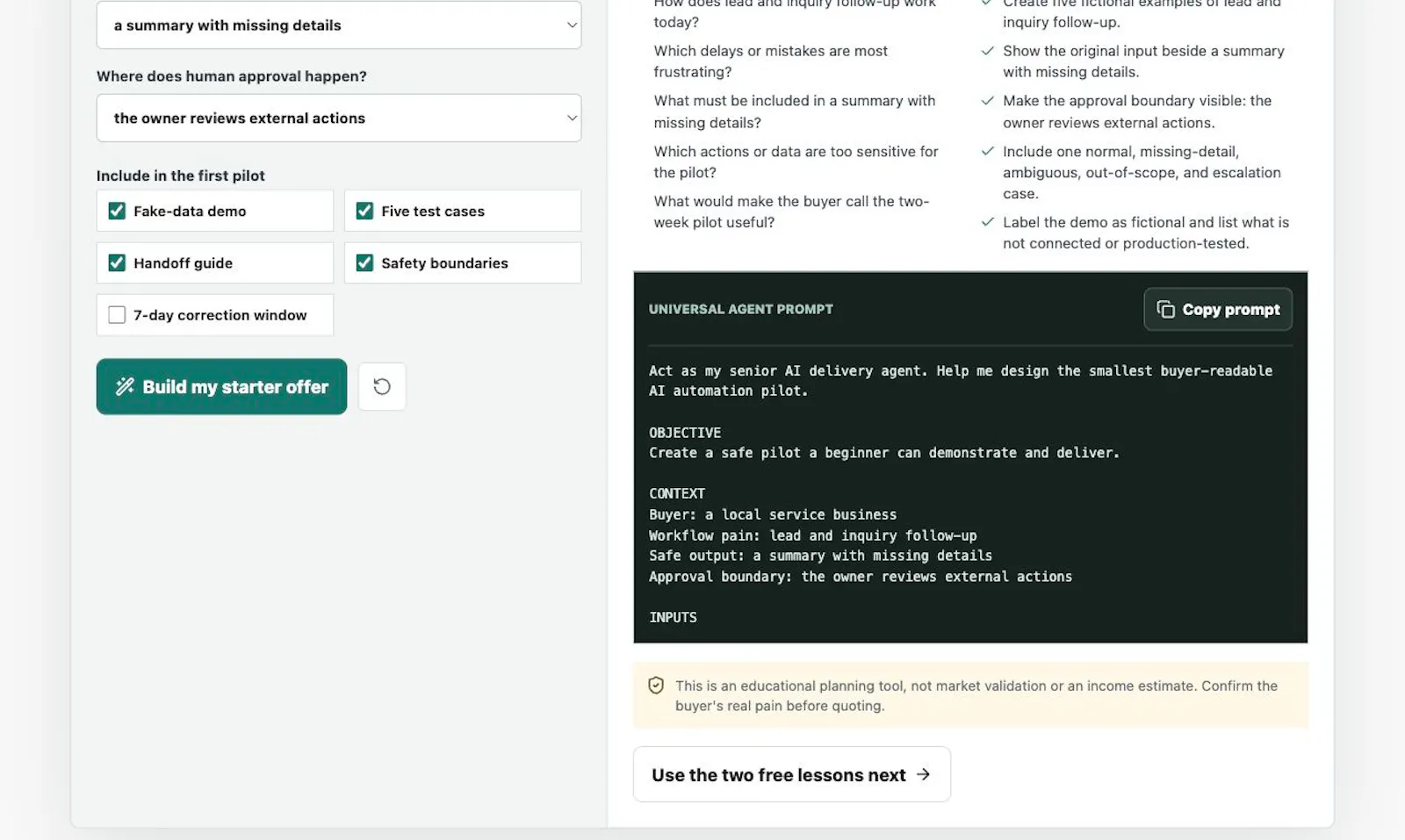Viewport: 1405px width, 840px height.
Task: Click 'Which delays or mistakes are most frustrating?'
Action: tap(770, 61)
